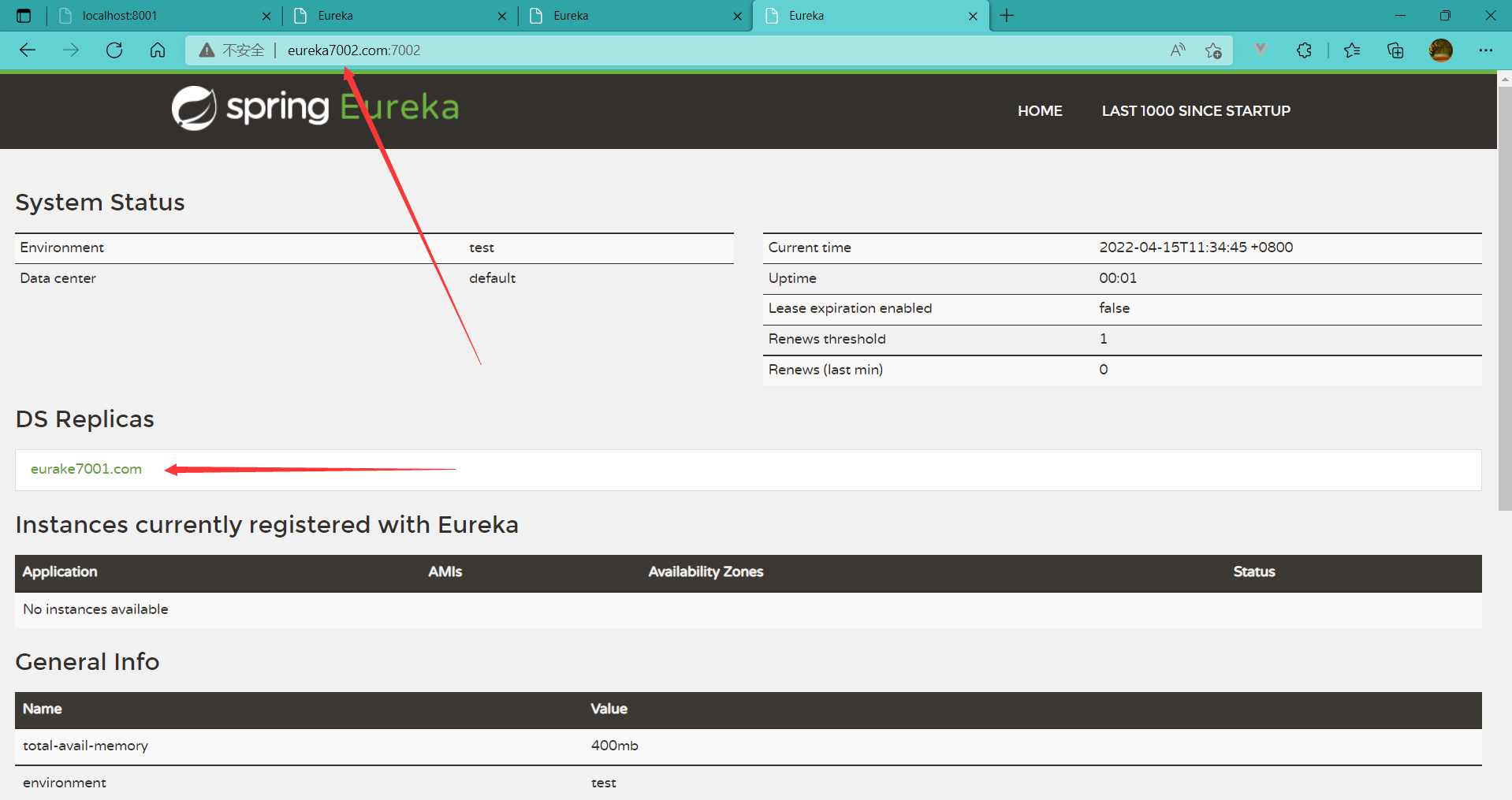Switch to the localhost:8001 tab
The image size is (1512, 800).
(x=166, y=16)
